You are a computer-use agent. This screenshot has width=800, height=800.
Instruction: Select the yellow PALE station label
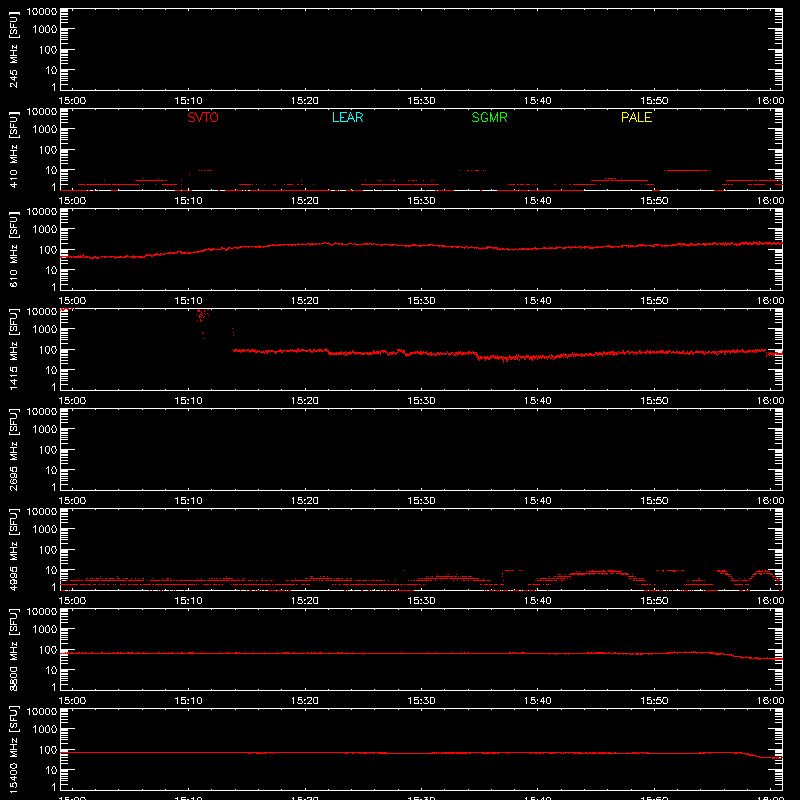coord(636,117)
